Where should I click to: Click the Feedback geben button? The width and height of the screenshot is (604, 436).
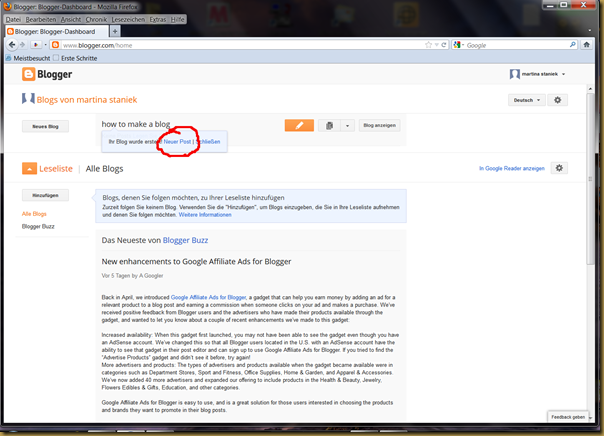[x=568, y=417]
